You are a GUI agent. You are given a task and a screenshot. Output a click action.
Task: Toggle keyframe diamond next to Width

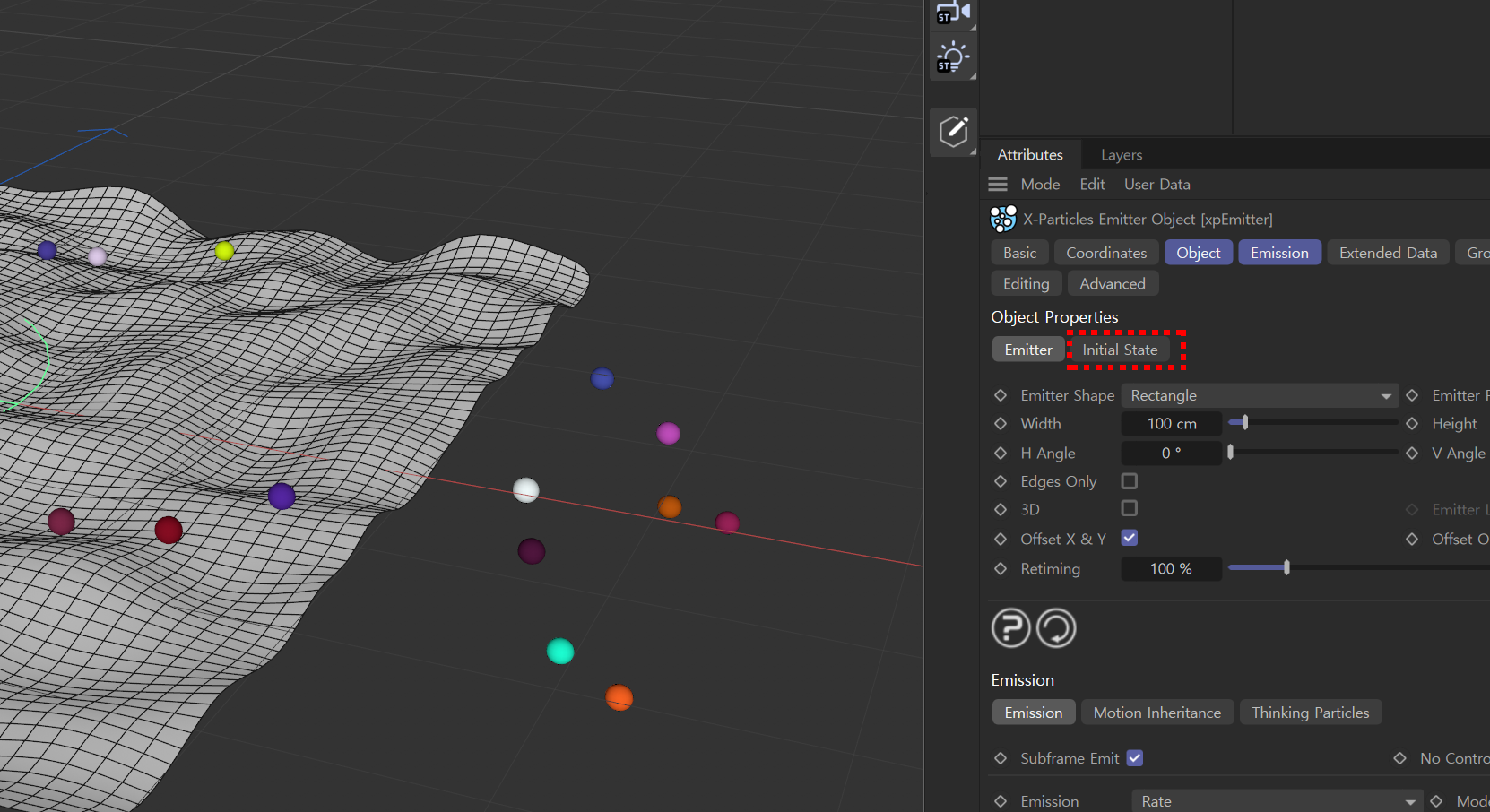pyautogui.click(x=1001, y=423)
